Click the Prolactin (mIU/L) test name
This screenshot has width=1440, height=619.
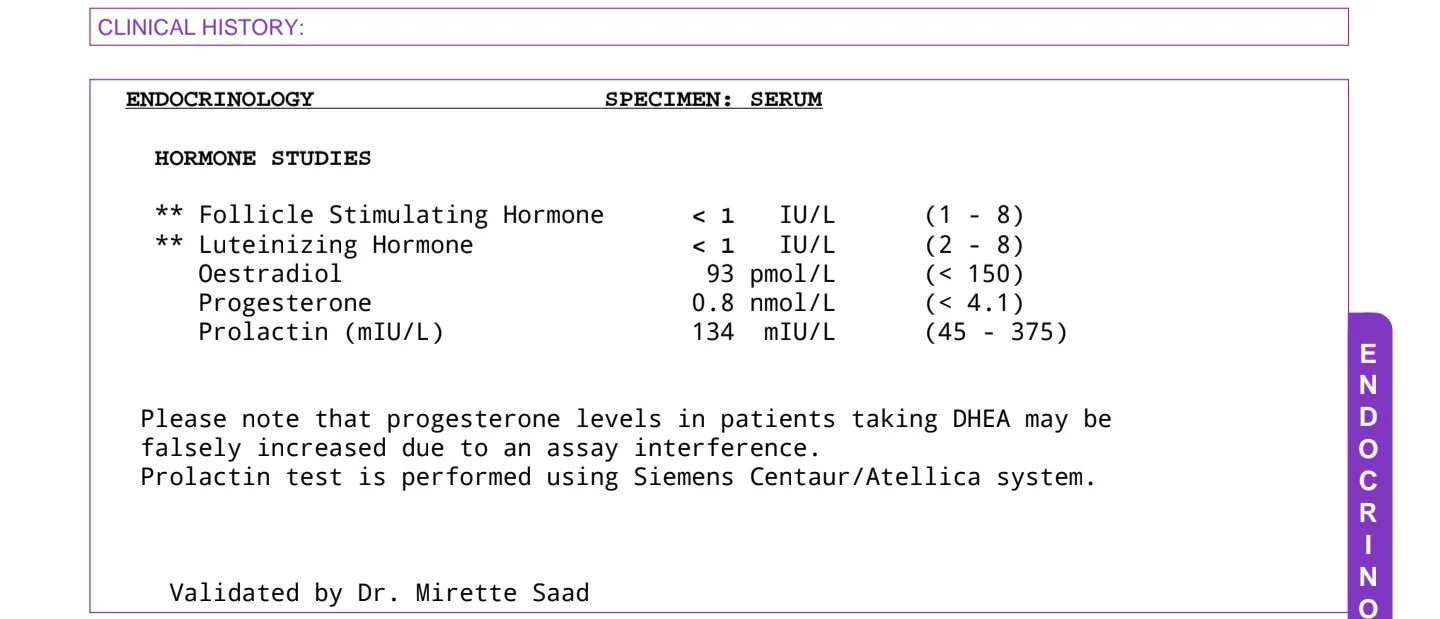point(320,332)
